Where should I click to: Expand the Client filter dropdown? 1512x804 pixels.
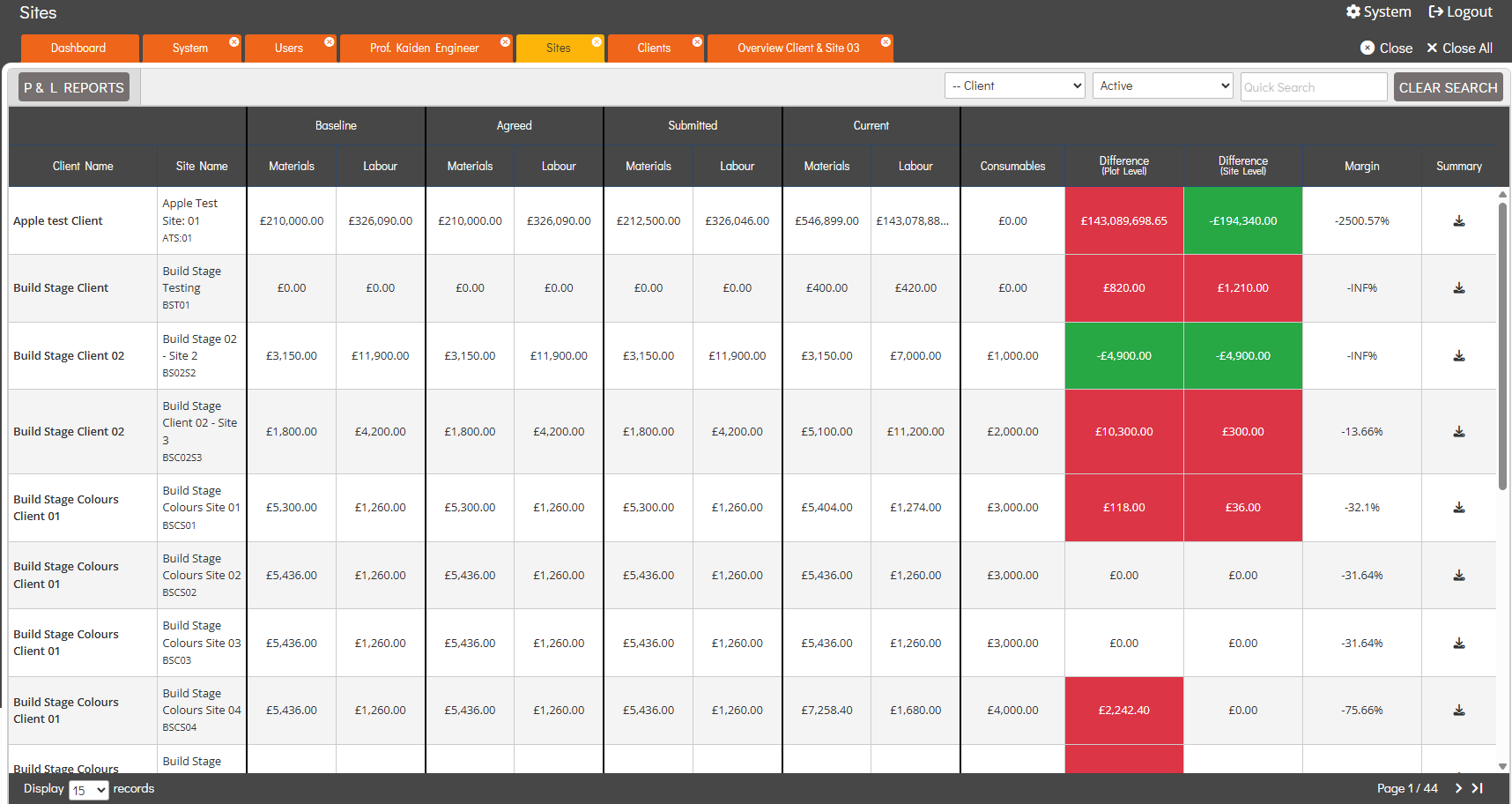1015,86
